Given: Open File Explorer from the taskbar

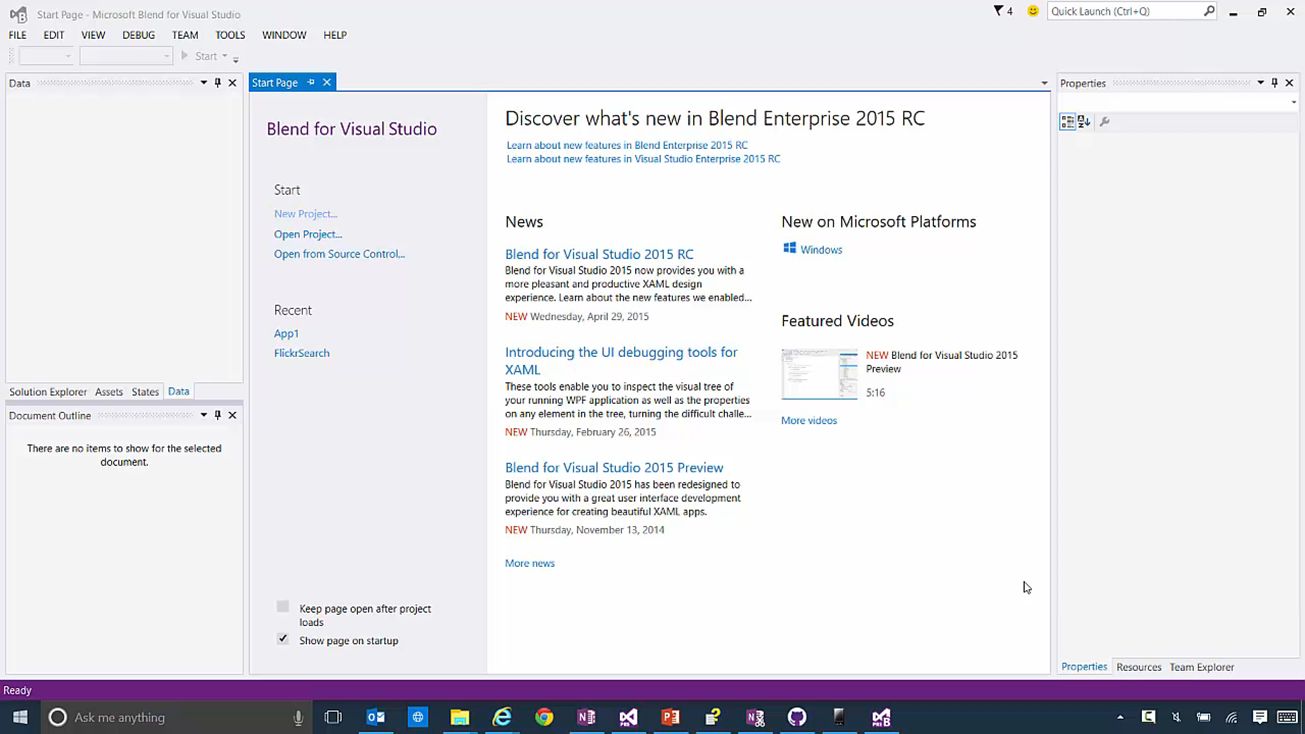Looking at the screenshot, I should (x=460, y=717).
